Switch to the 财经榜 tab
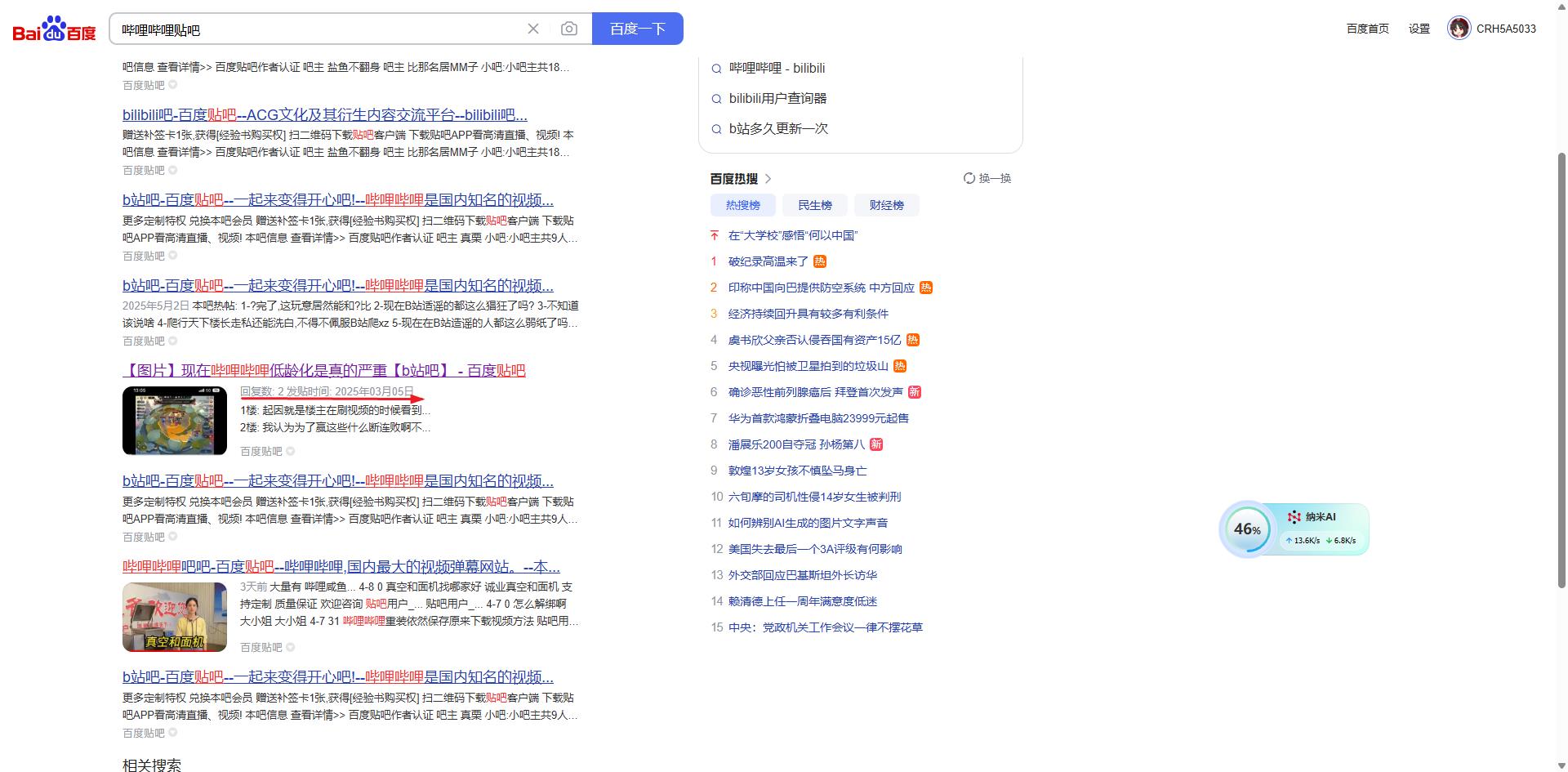Viewport: 1568px width, 772px height. point(886,205)
